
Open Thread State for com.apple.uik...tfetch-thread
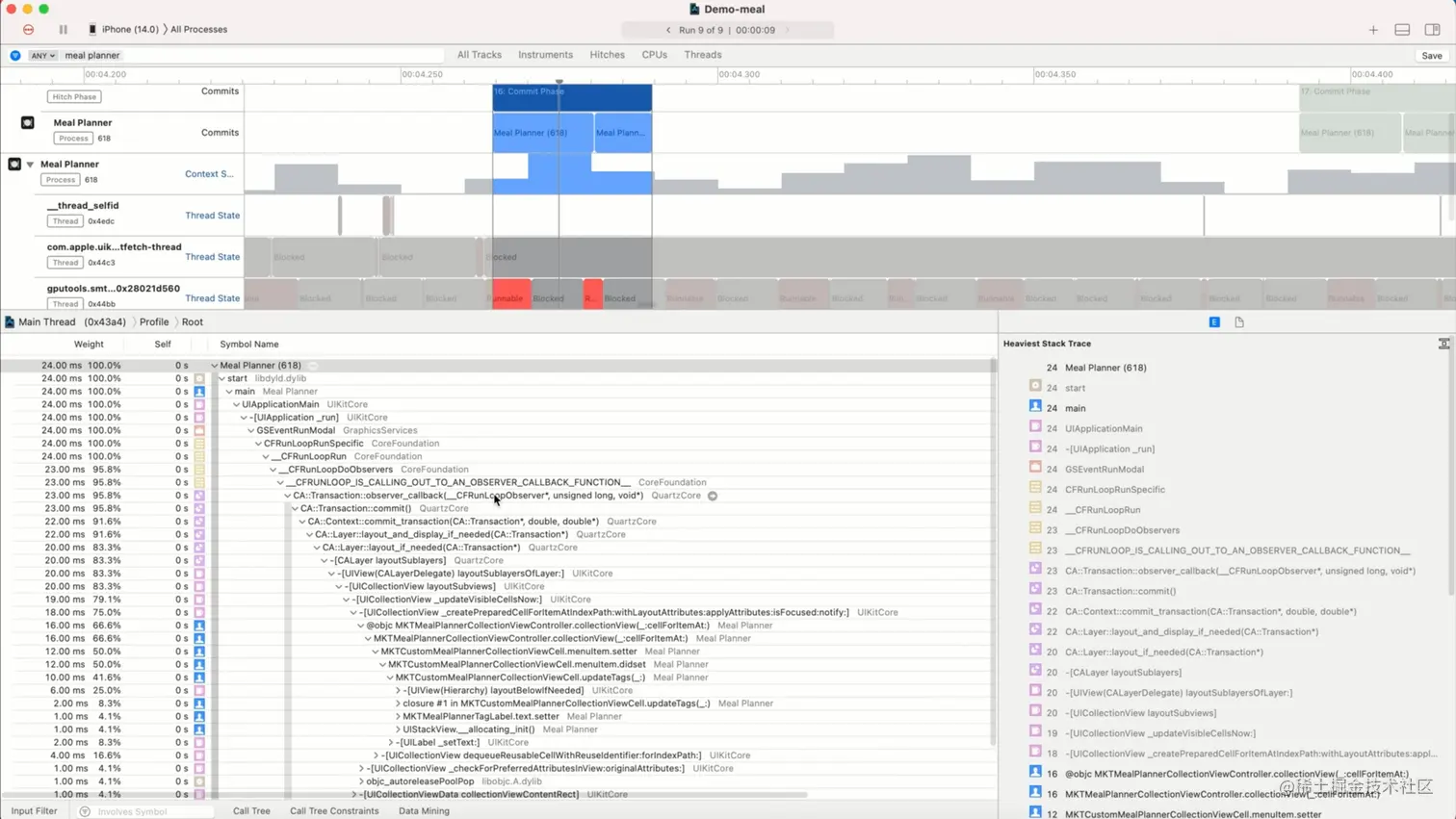pyautogui.click(x=212, y=257)
